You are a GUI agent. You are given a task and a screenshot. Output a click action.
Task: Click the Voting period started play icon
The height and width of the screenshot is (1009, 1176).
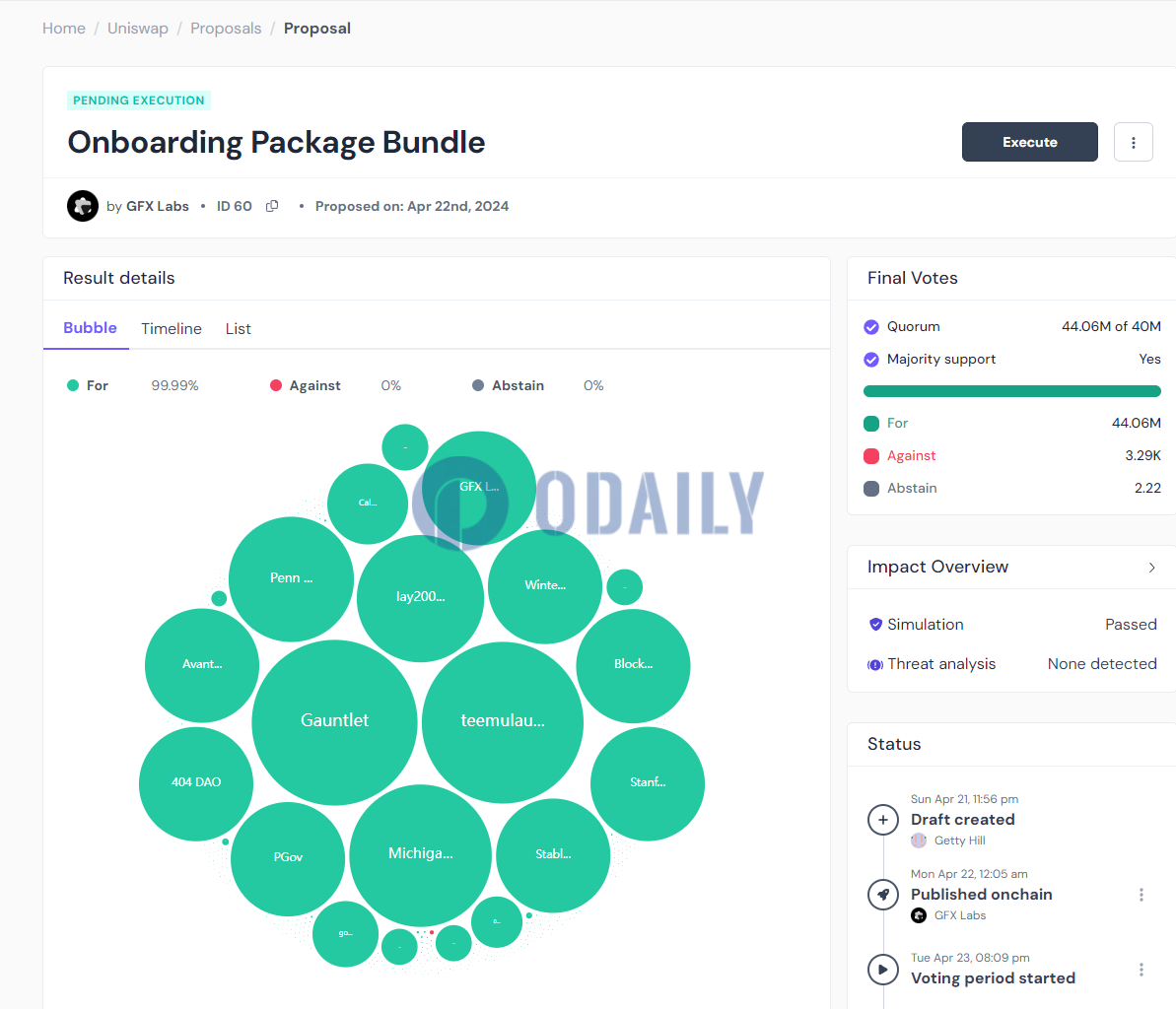click(883, 970)
